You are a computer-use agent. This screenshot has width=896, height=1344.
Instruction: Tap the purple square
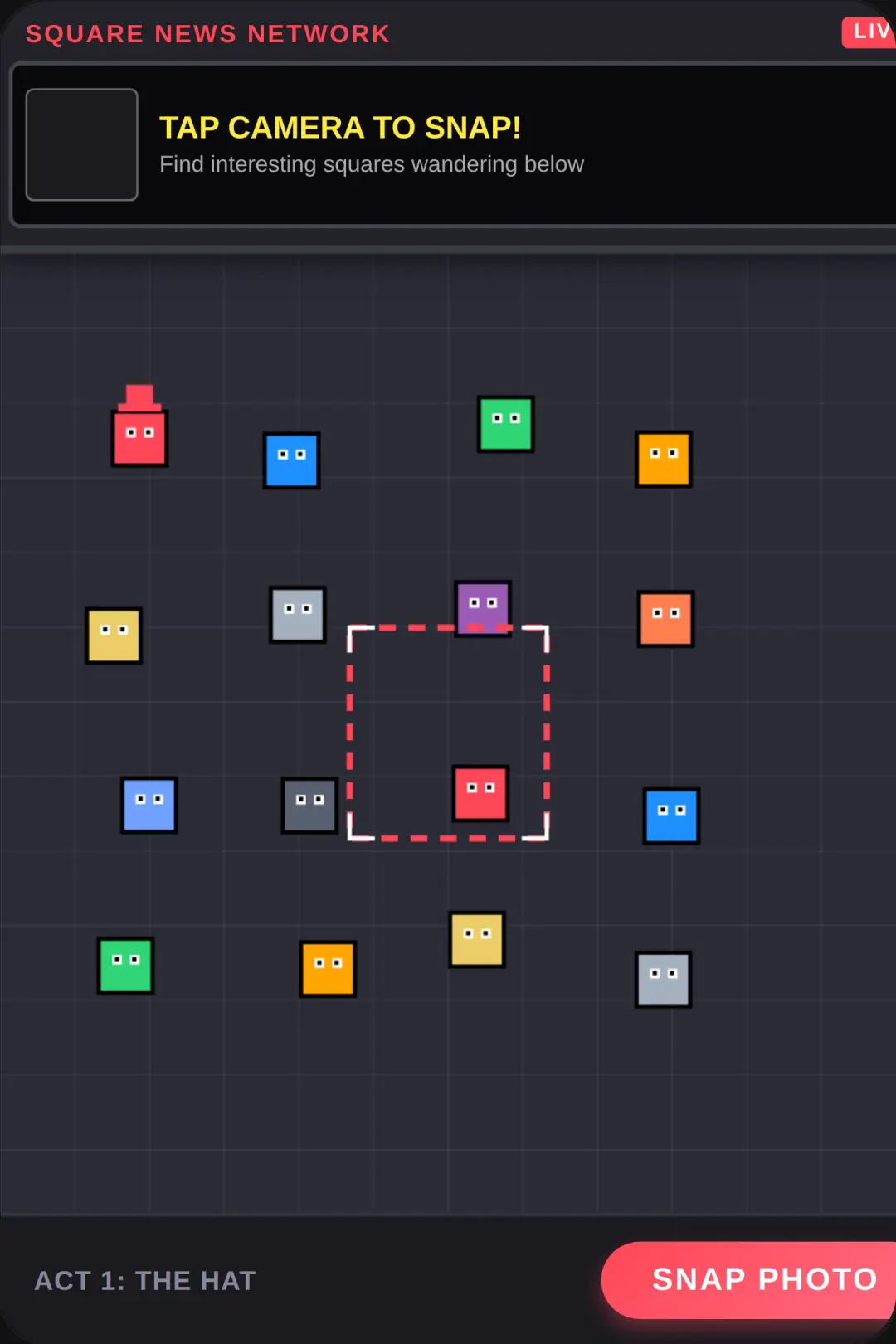[x=483, y=608]
